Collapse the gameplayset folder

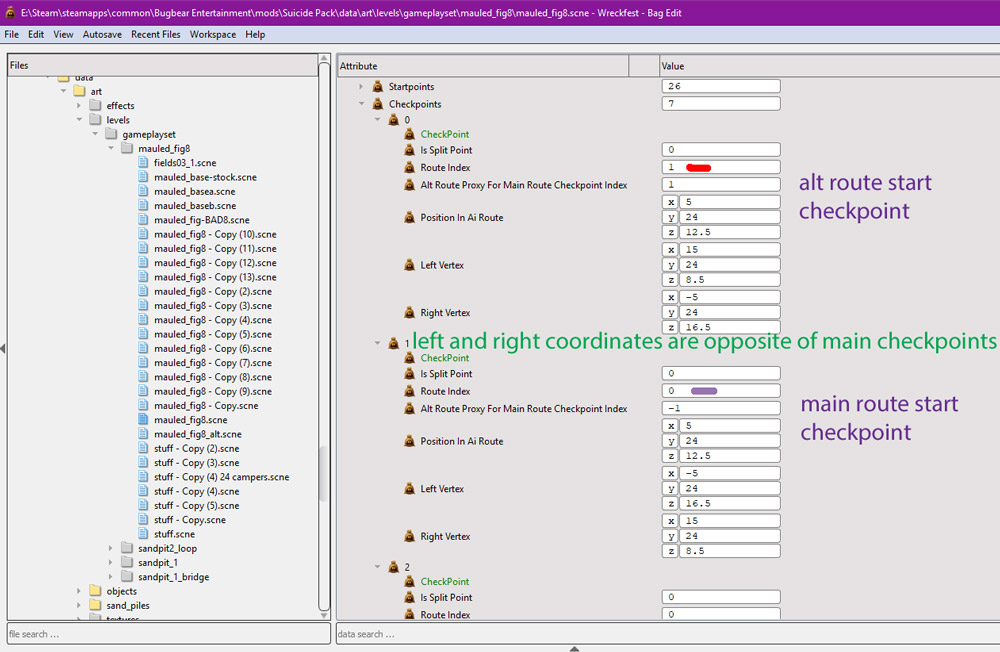95,134
